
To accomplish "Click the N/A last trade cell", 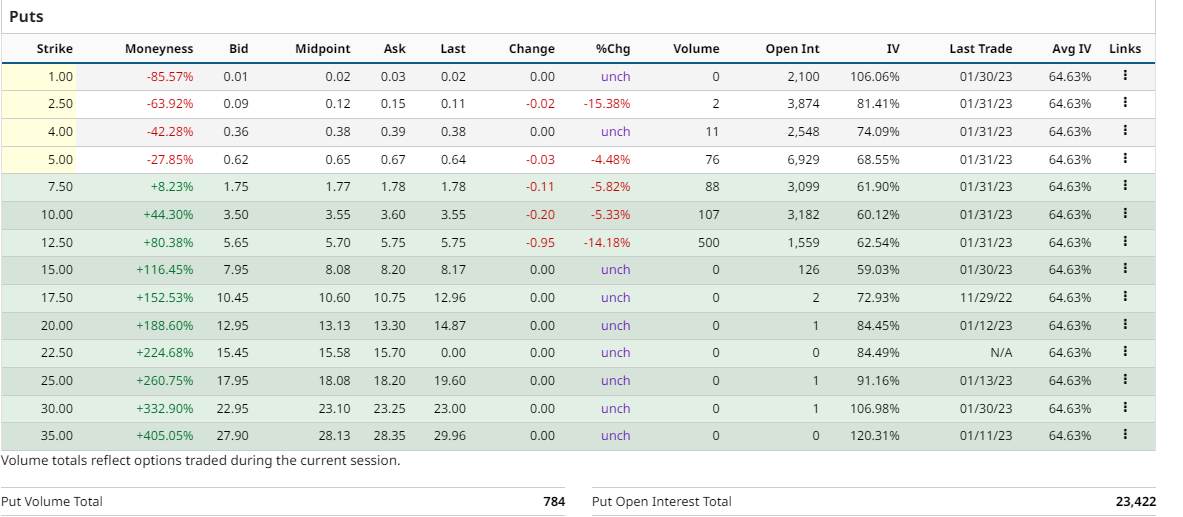I will 1001,353.
